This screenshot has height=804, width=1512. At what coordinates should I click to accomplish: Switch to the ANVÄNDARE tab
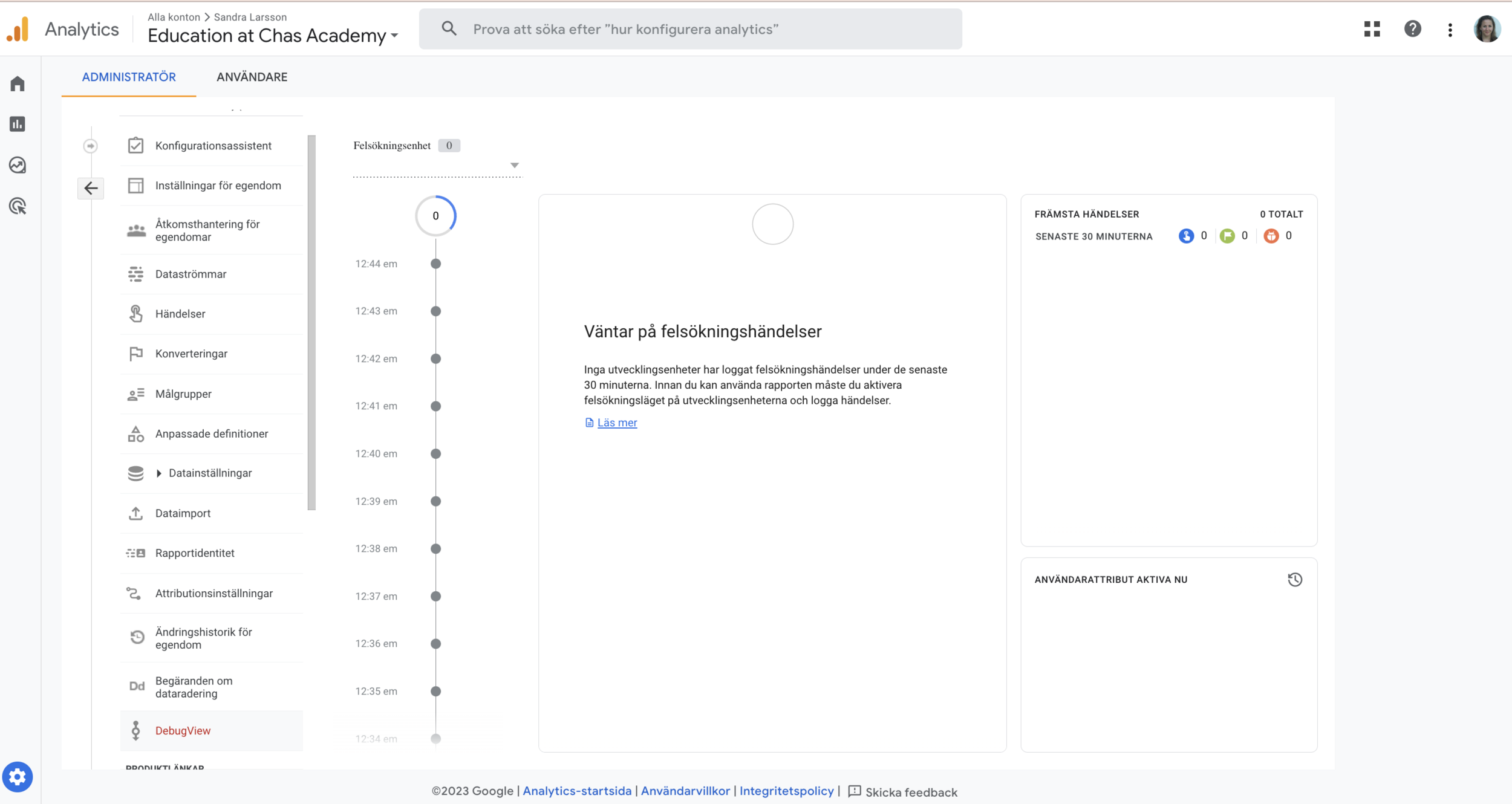[252, 77]
